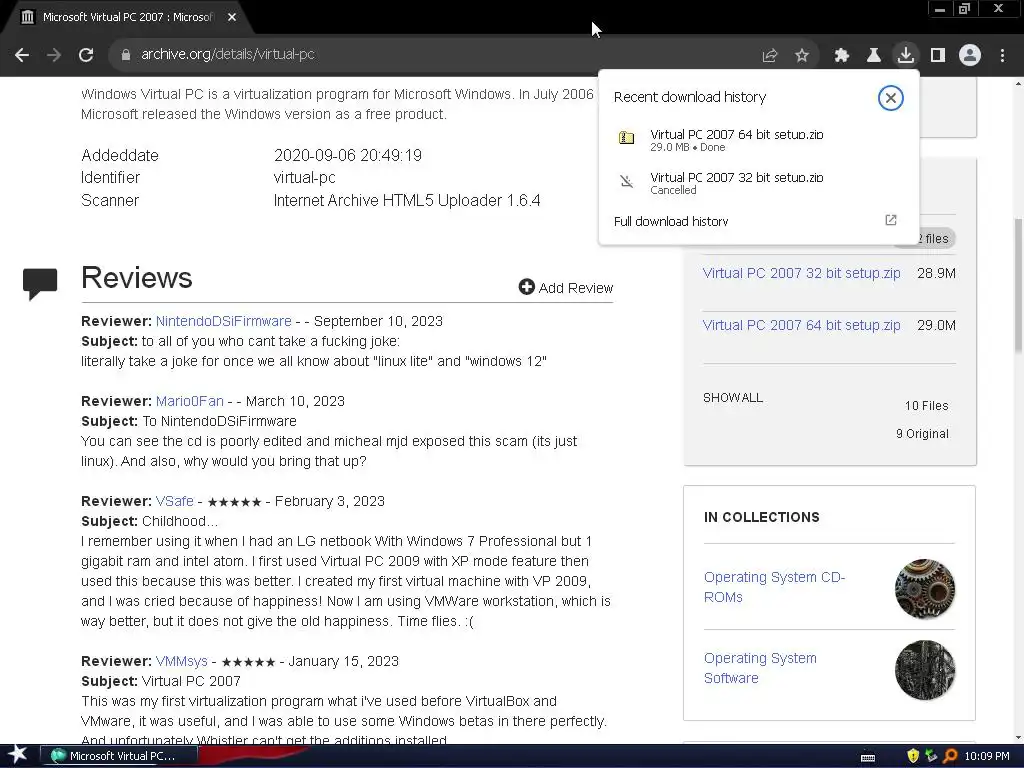
Task: Go back to the previous page
Action: tap(22, 55)
